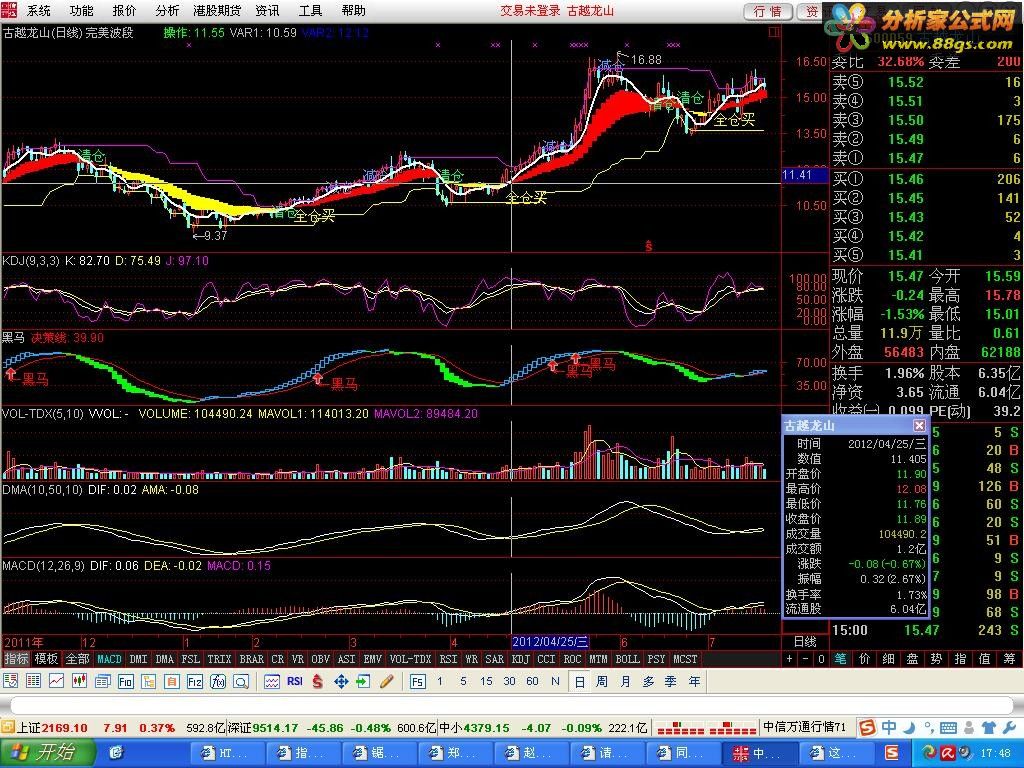Image resolution: width=1024 pixels, height=768 pixels.
Task: Click the stacked windows toolbar icon
Action: [x=103, y=682]
